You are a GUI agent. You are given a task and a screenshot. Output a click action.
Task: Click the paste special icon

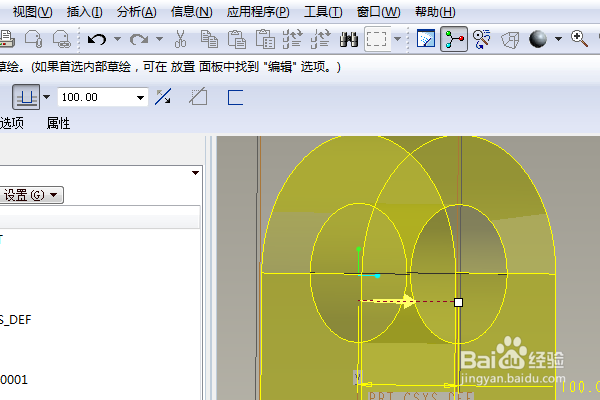[x=265, y=39]
